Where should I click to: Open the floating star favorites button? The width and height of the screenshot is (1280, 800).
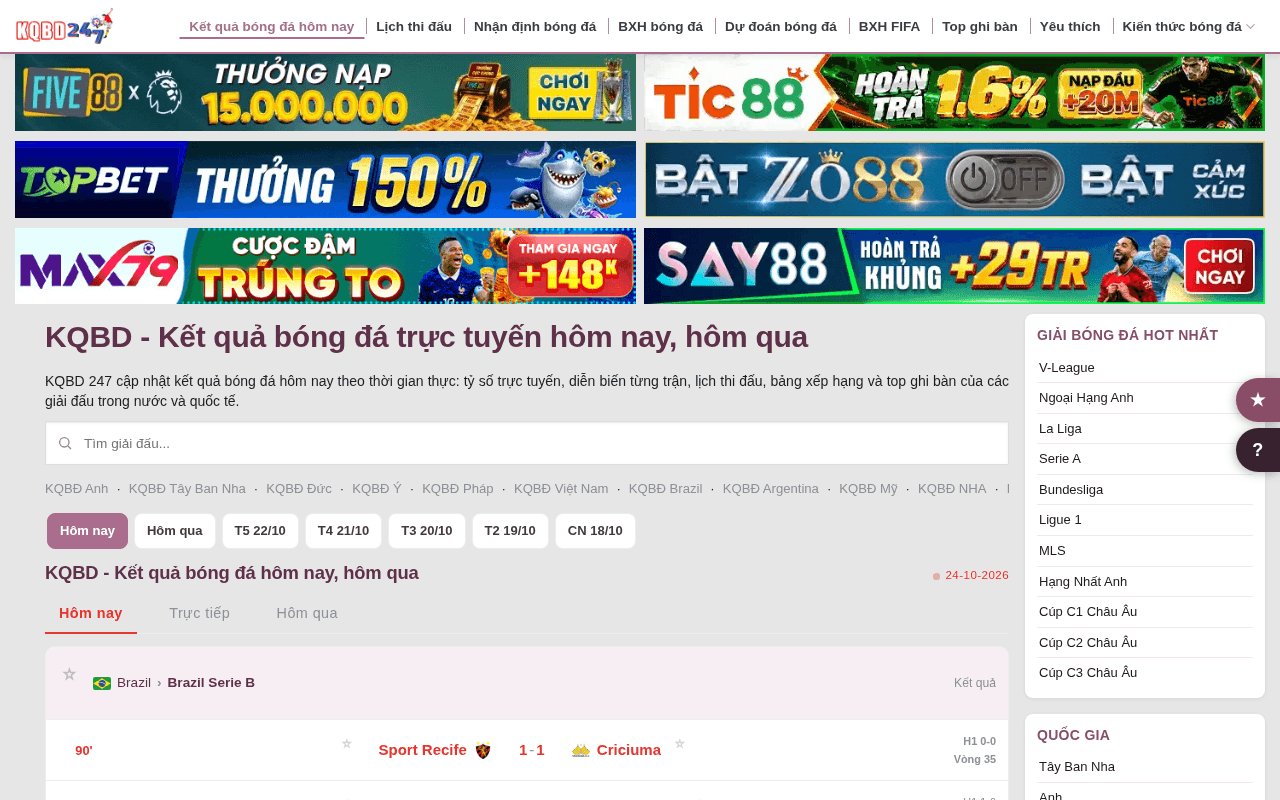pos(1258,400)
